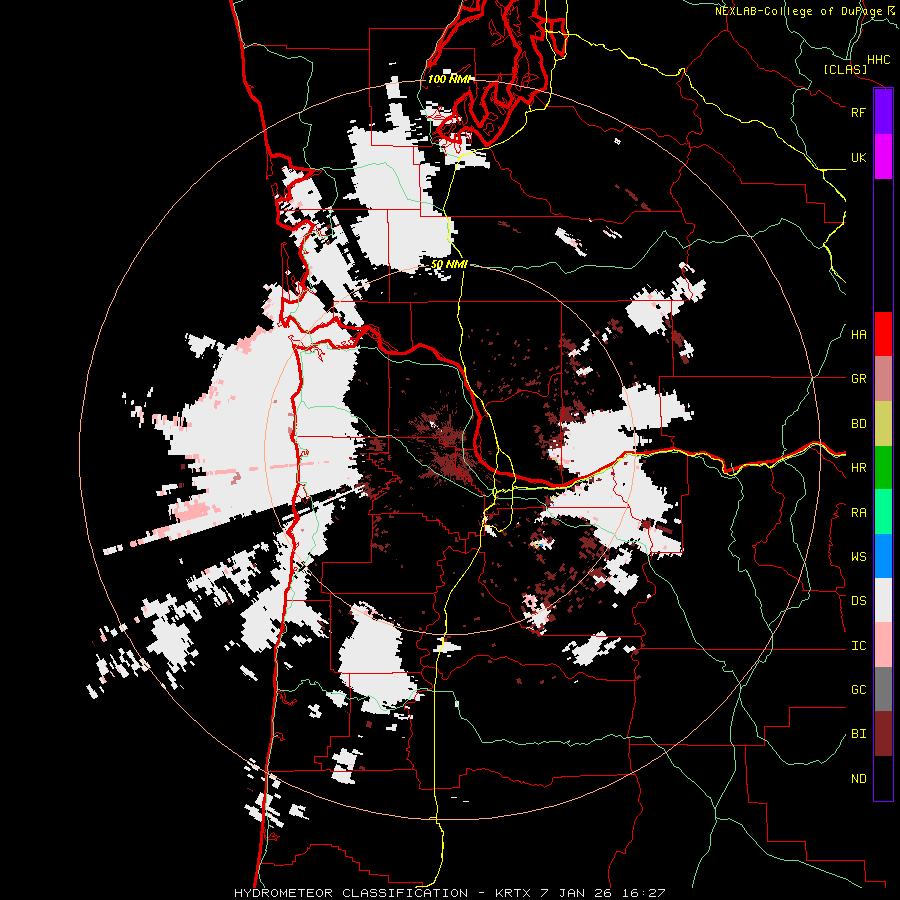This screenshot has height=900, width=900.
Task: Click the yellow BD legend color swatch
Action: click(x=883, y=424)
